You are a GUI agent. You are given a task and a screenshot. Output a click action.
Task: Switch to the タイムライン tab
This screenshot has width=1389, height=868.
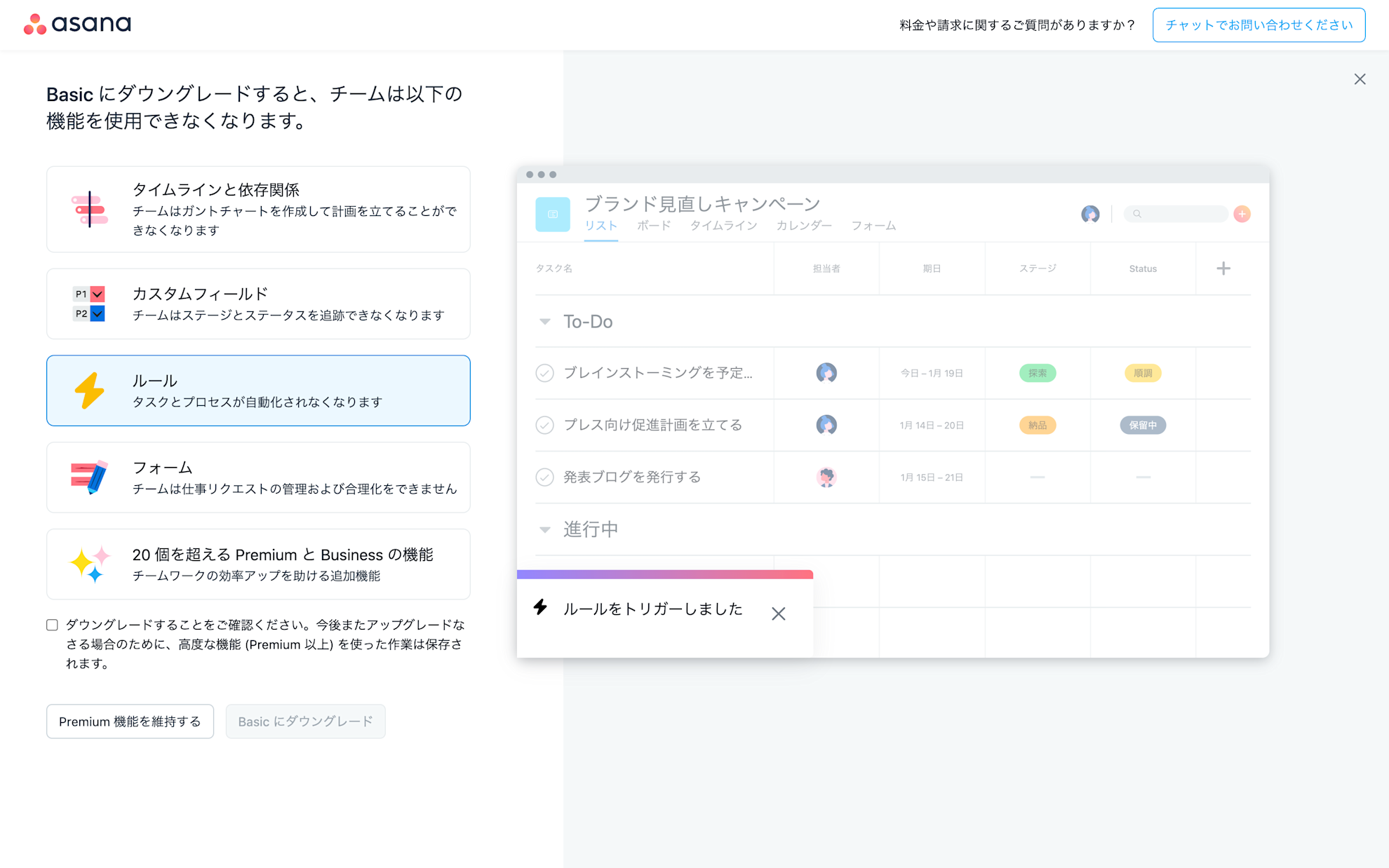point(723,226)
